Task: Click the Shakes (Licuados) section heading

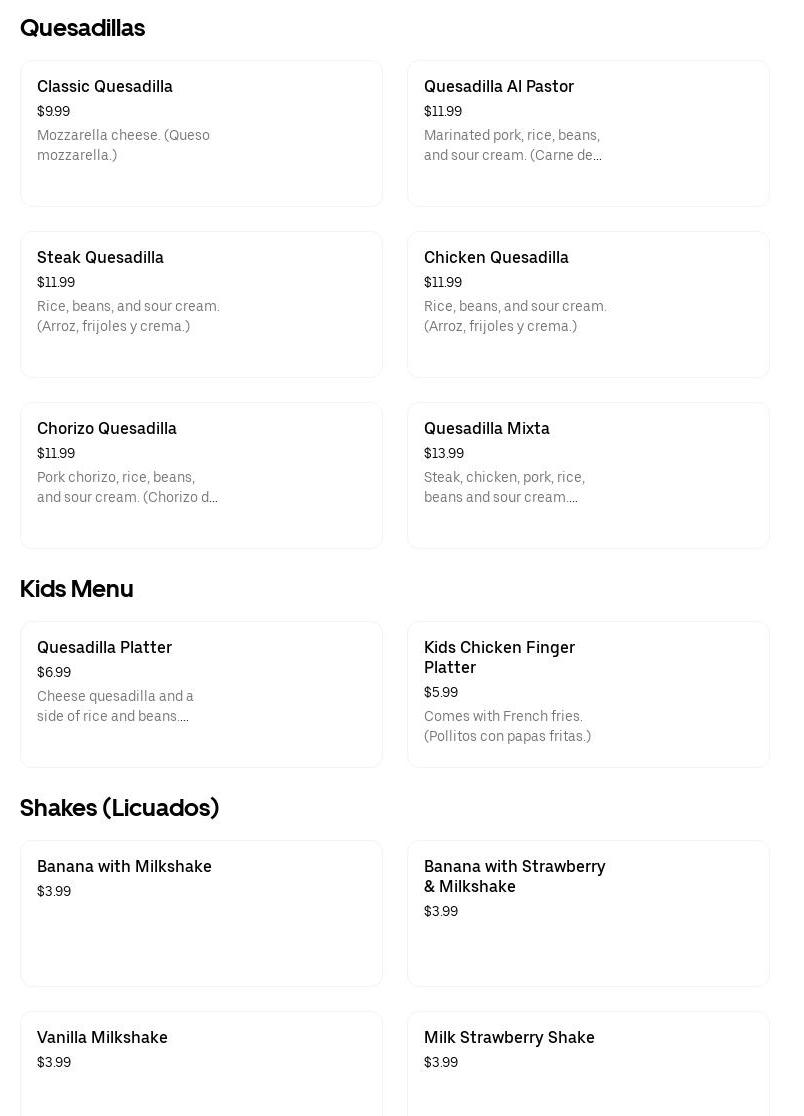Action: pyautogui.click(x=119, y=808)
